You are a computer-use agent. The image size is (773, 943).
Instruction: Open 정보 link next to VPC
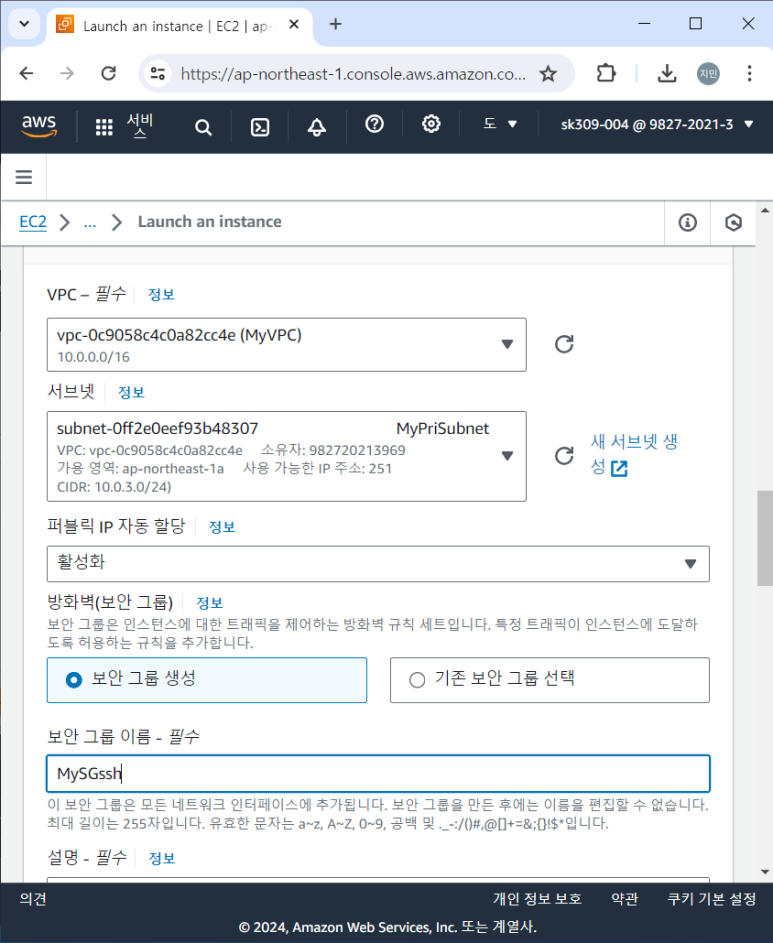161,295
